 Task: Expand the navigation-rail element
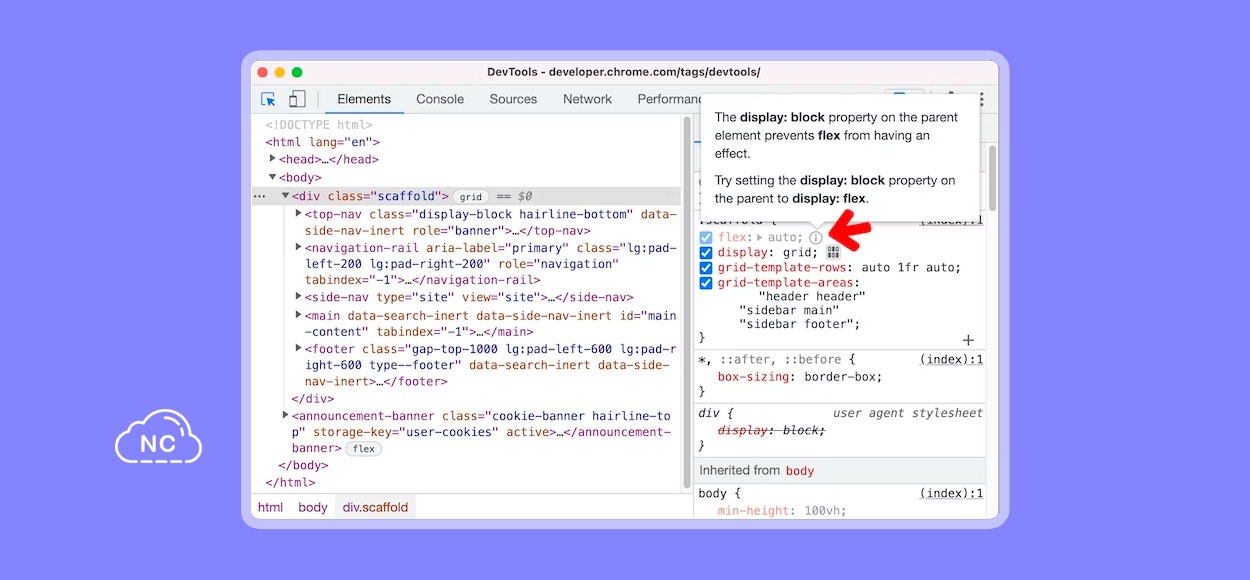click(x=298, y=247)
